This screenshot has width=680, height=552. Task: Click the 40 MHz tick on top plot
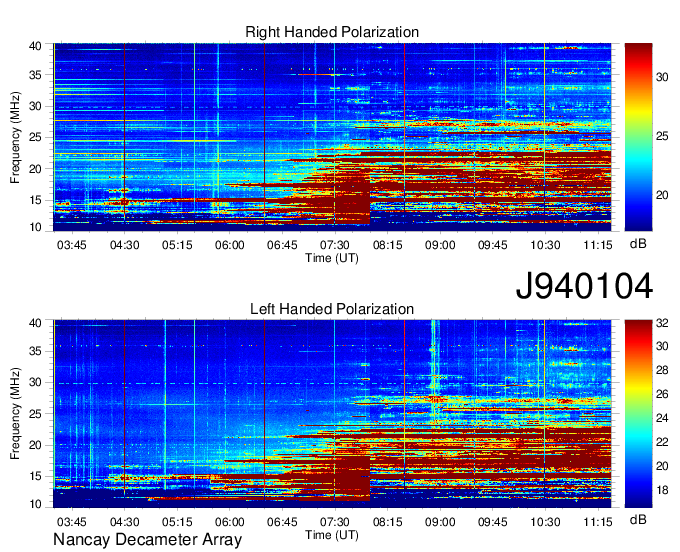pos(35,46)
